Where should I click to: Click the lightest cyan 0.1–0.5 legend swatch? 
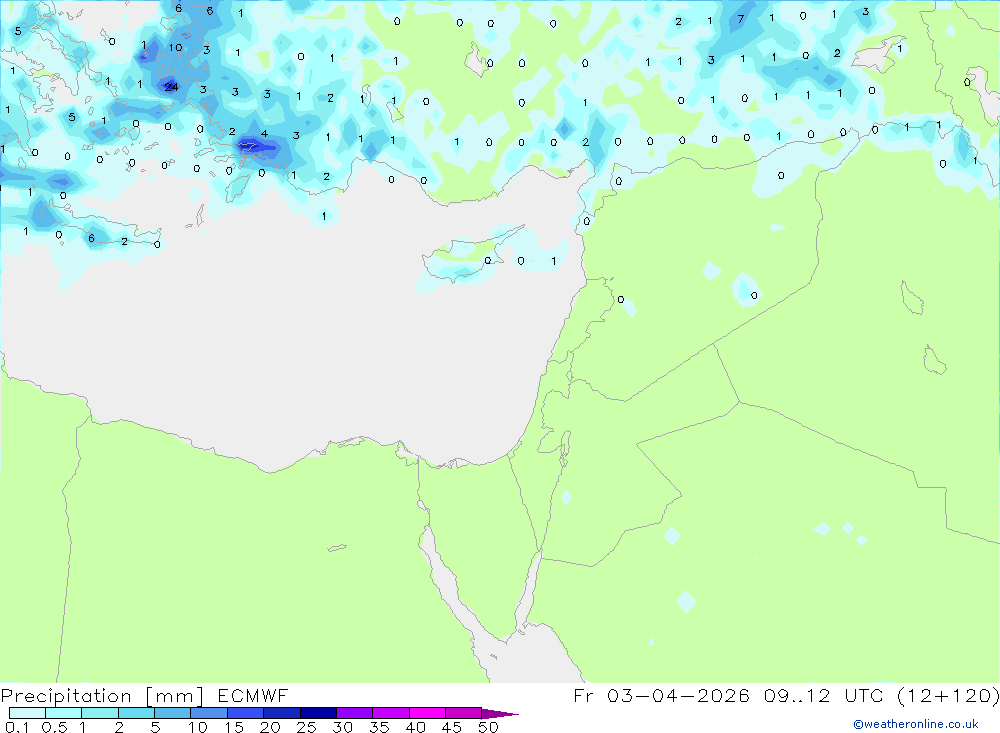[x=27, y=713]
